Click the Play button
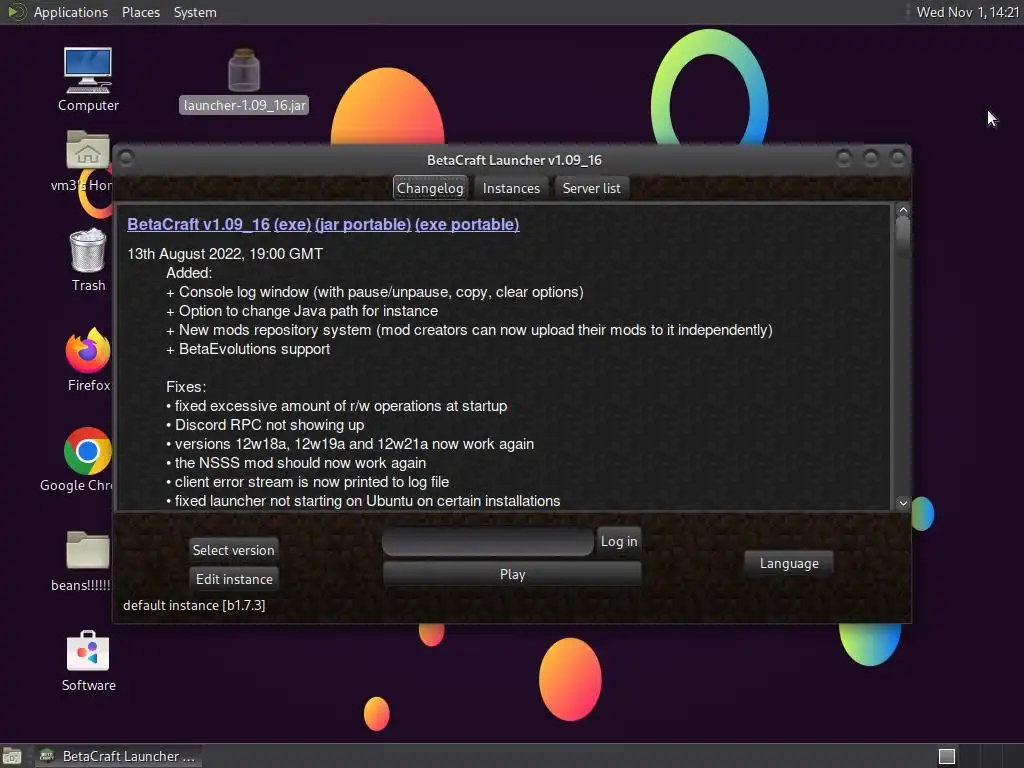 pos(512,574)
